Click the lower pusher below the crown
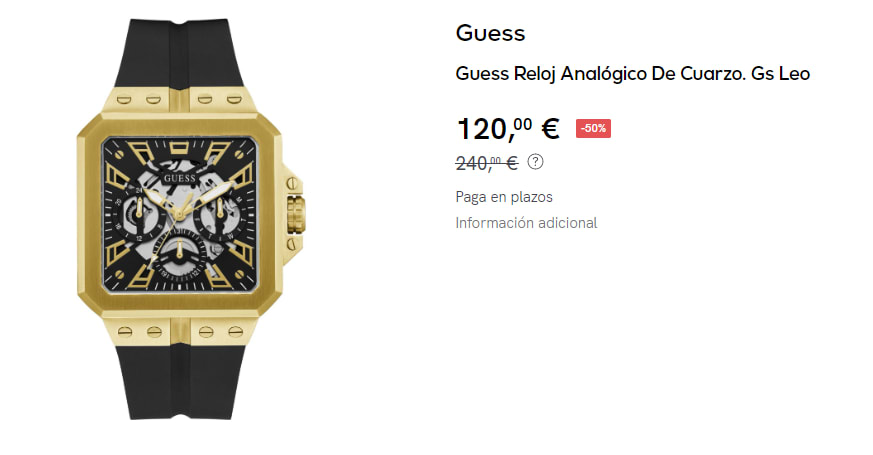The height and width of the screenshot is (455, 873). pos(291,245)
